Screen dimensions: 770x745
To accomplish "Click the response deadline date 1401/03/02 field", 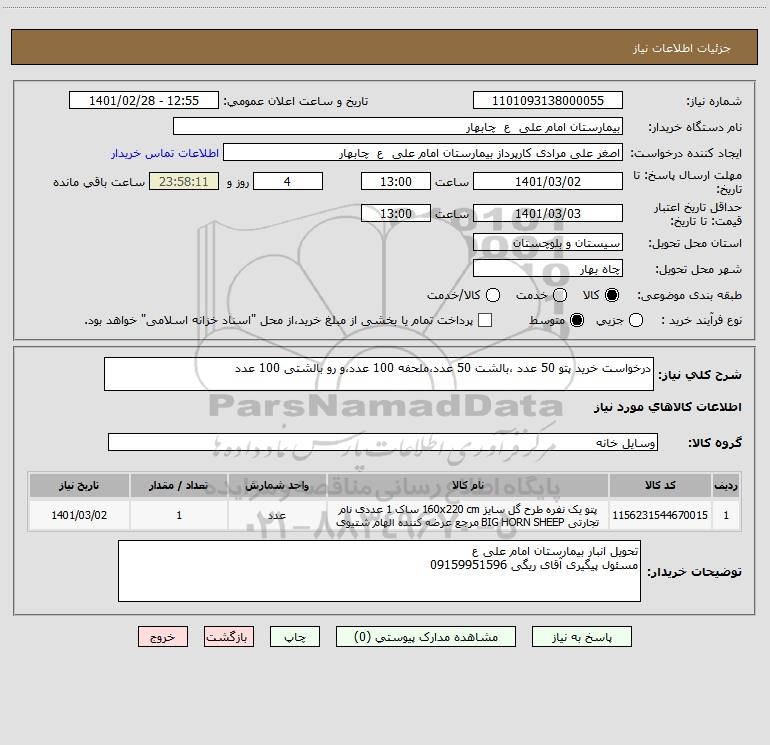I will [548, 181].
